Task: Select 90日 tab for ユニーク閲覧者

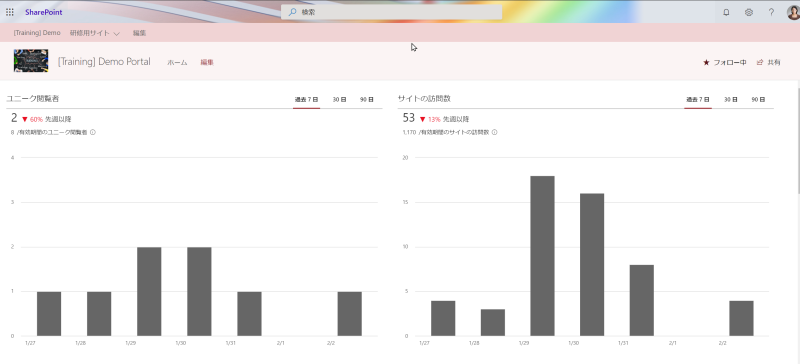Action: point(366,100)
